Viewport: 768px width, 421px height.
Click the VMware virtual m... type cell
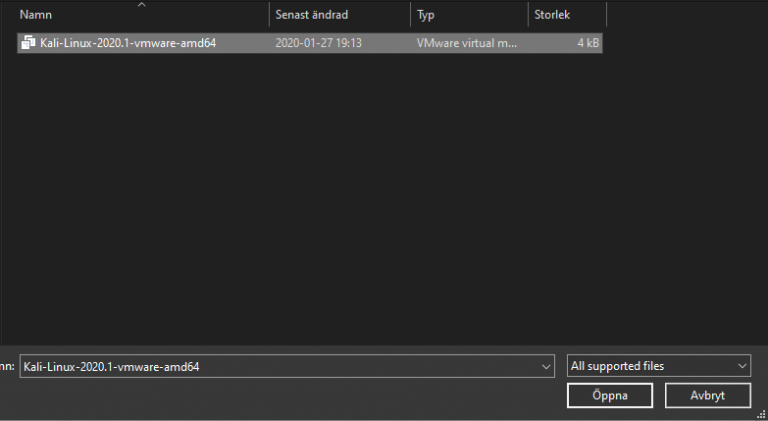coord(466,43)
